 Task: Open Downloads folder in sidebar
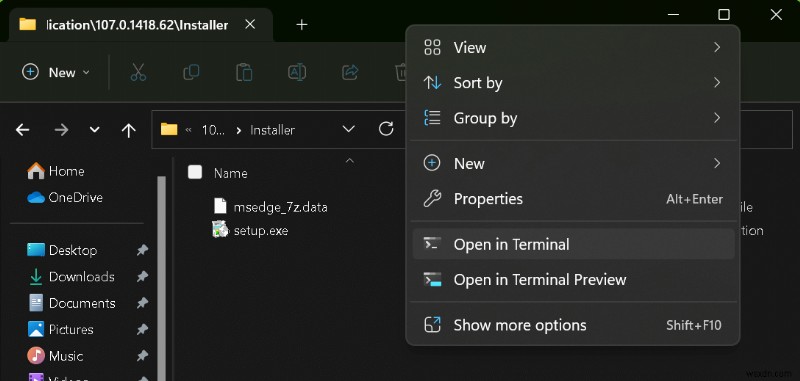(x=70, y=277)
